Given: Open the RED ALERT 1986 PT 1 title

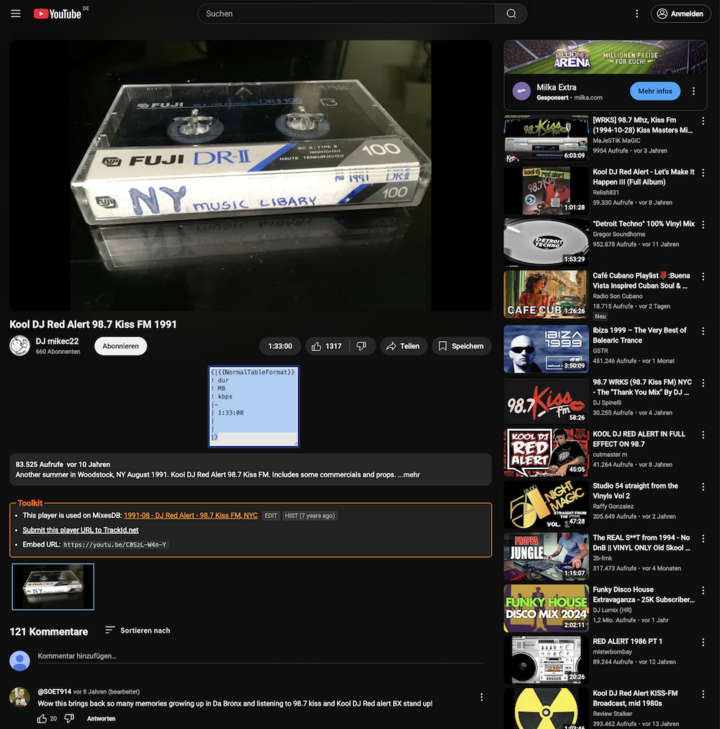Looking at the screenshot, I should pyautogui.click(x=627, y=641).
